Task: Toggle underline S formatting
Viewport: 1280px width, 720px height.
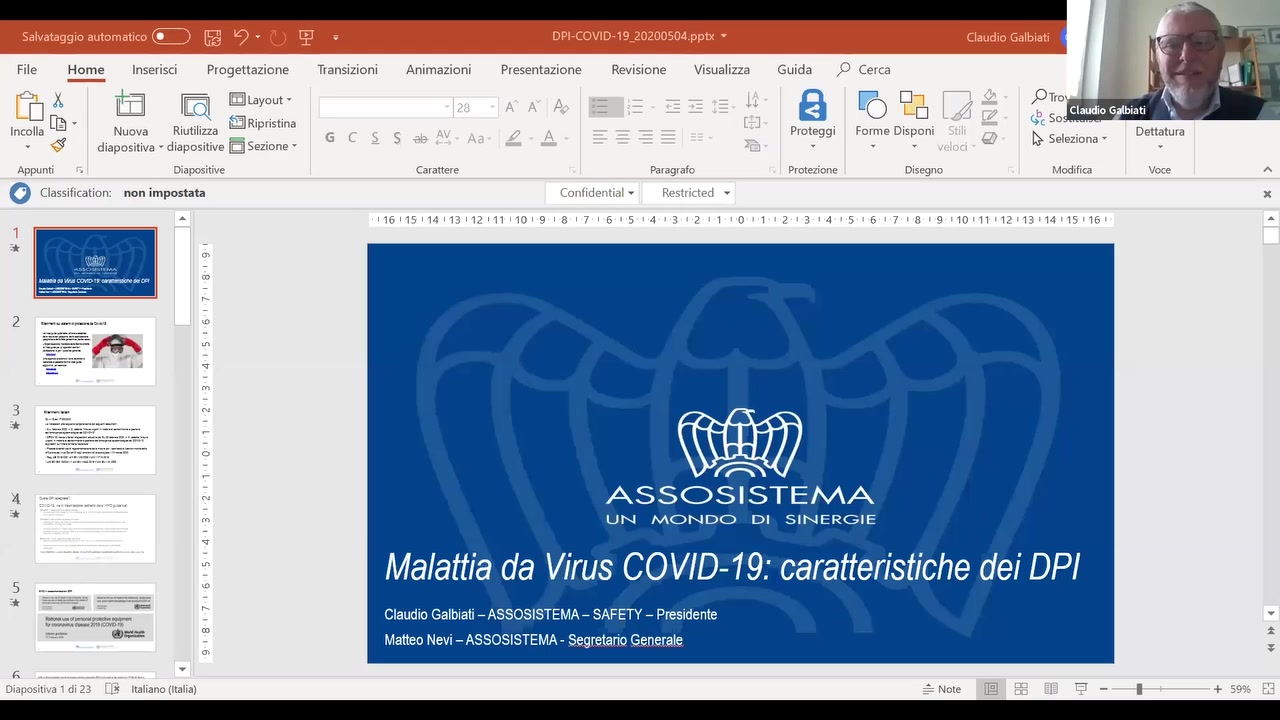Action: click(x=374, y=138)
